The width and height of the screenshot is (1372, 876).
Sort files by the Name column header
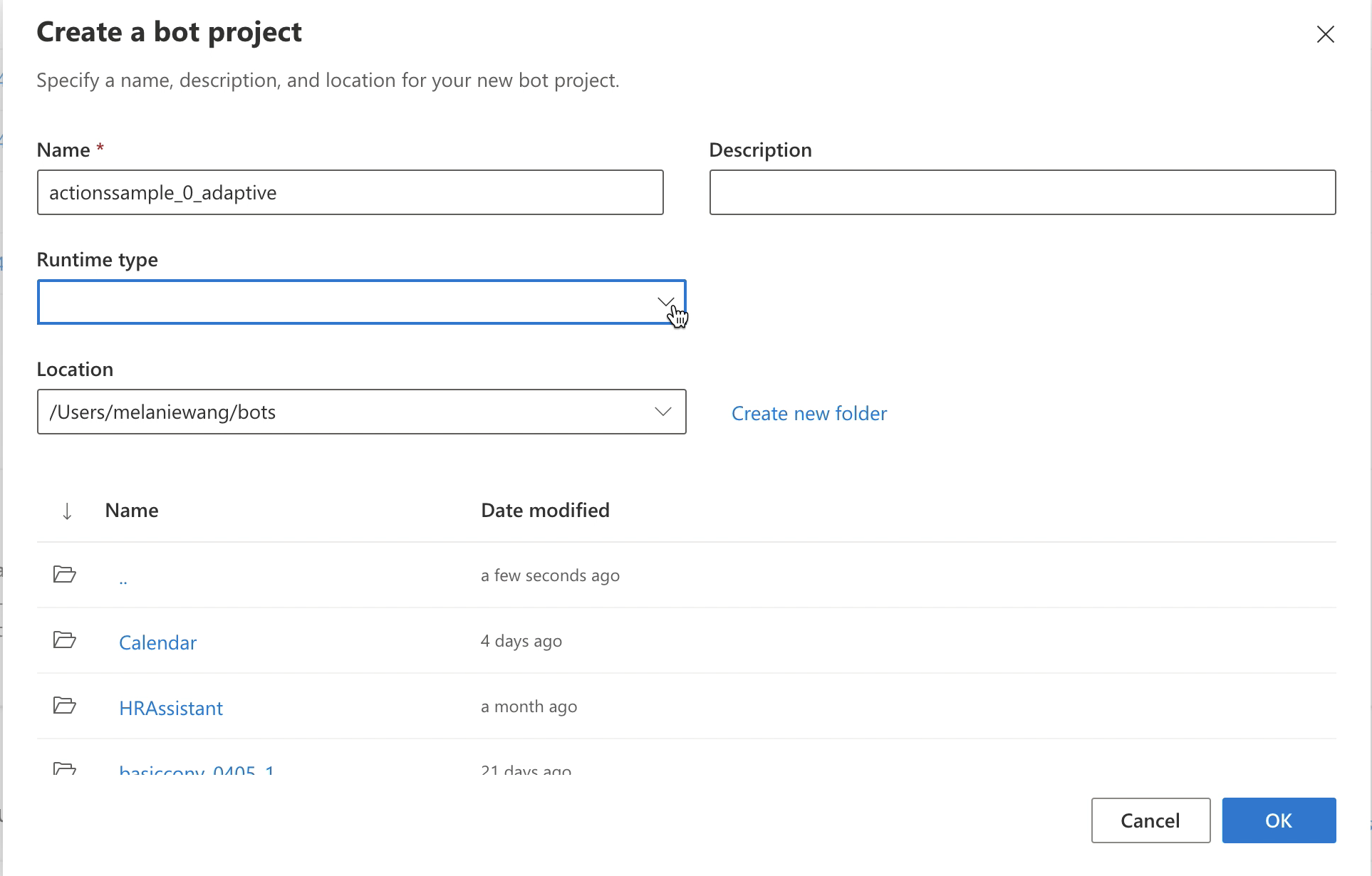[x=131, y=510]
